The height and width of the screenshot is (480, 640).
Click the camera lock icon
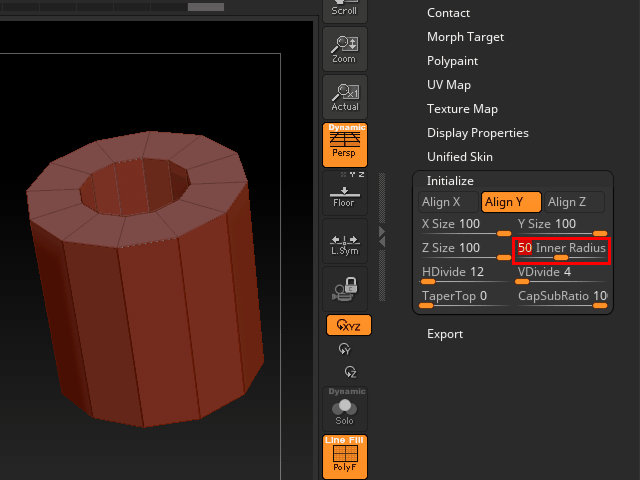click(344, 288)
